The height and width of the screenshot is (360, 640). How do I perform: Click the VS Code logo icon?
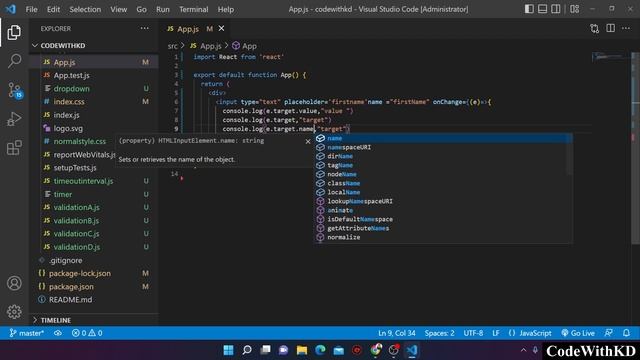point(11,9)
